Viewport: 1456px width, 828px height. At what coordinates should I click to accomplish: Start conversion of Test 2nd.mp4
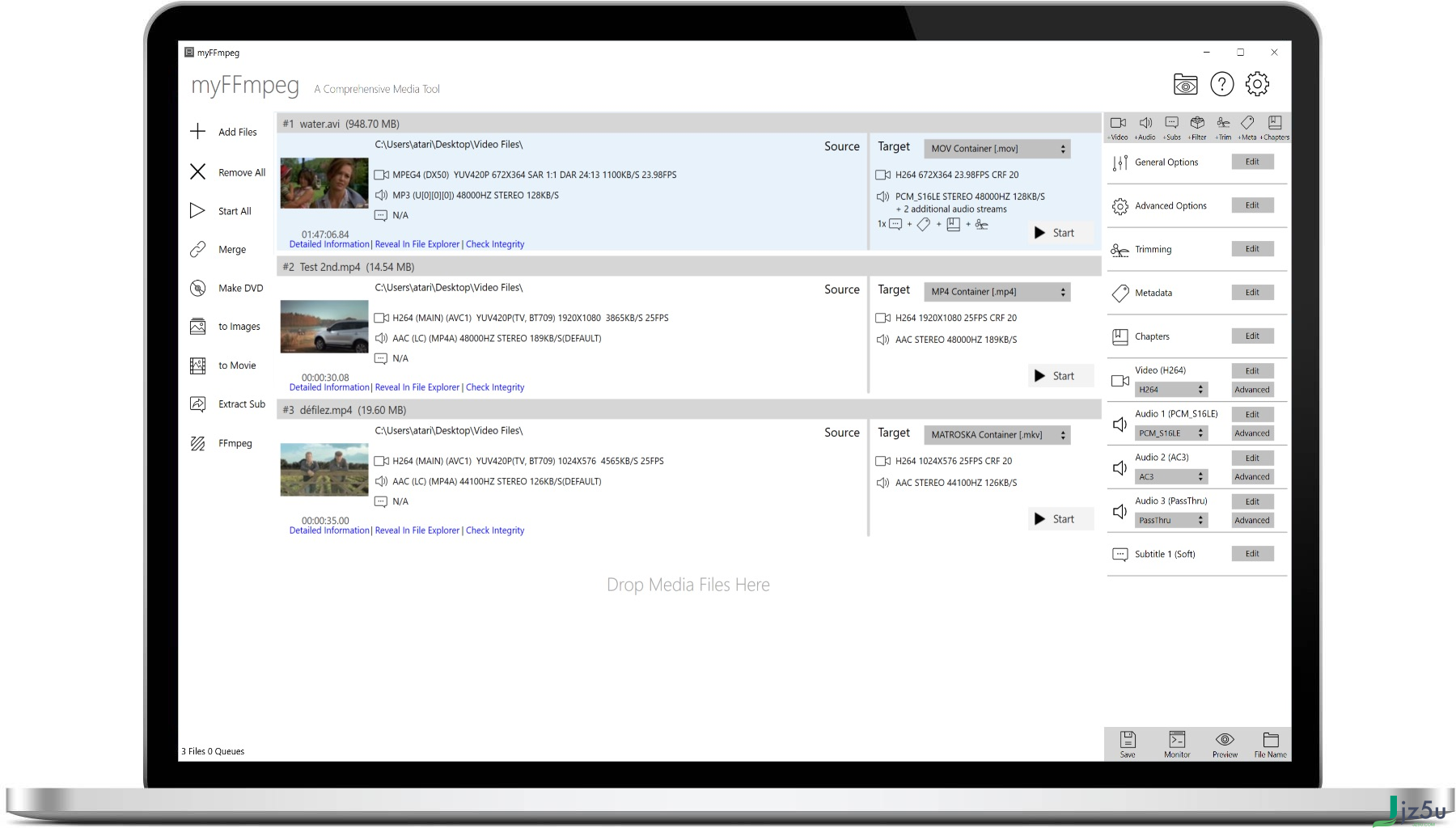click(x=1061, y=376)
